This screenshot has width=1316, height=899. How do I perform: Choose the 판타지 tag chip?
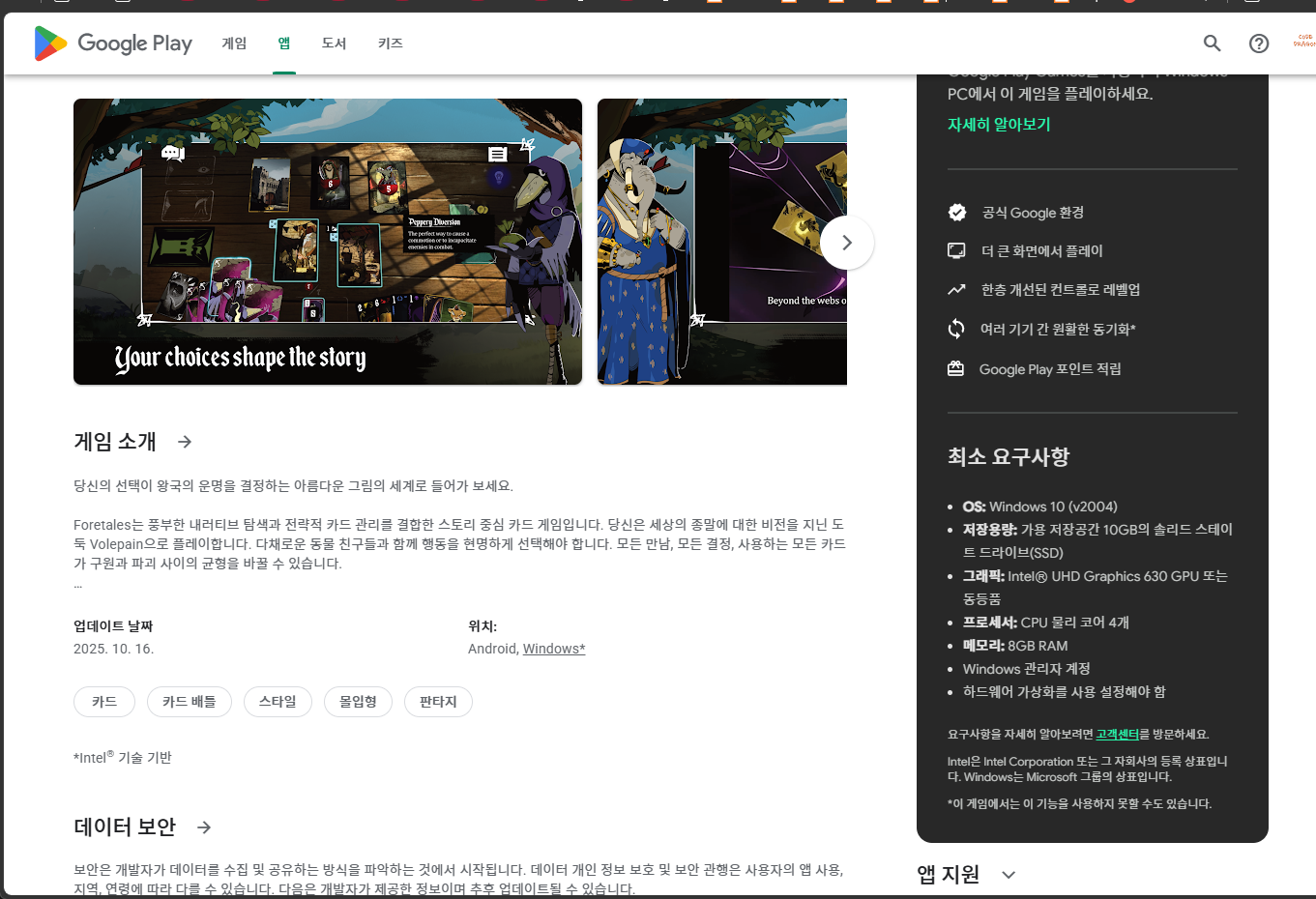pos(438,702)
